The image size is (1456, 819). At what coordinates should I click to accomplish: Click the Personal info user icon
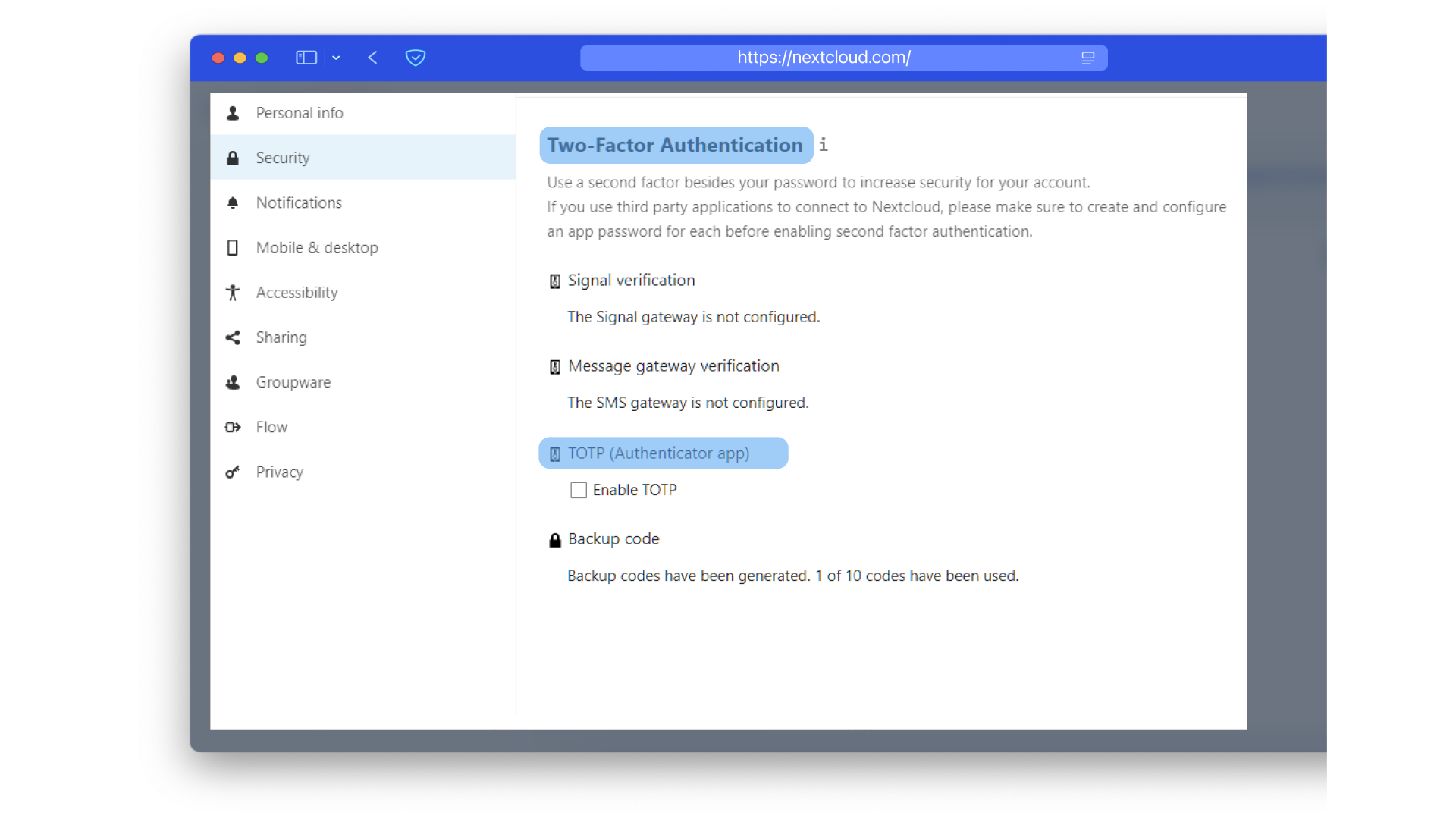click(233, 113)
